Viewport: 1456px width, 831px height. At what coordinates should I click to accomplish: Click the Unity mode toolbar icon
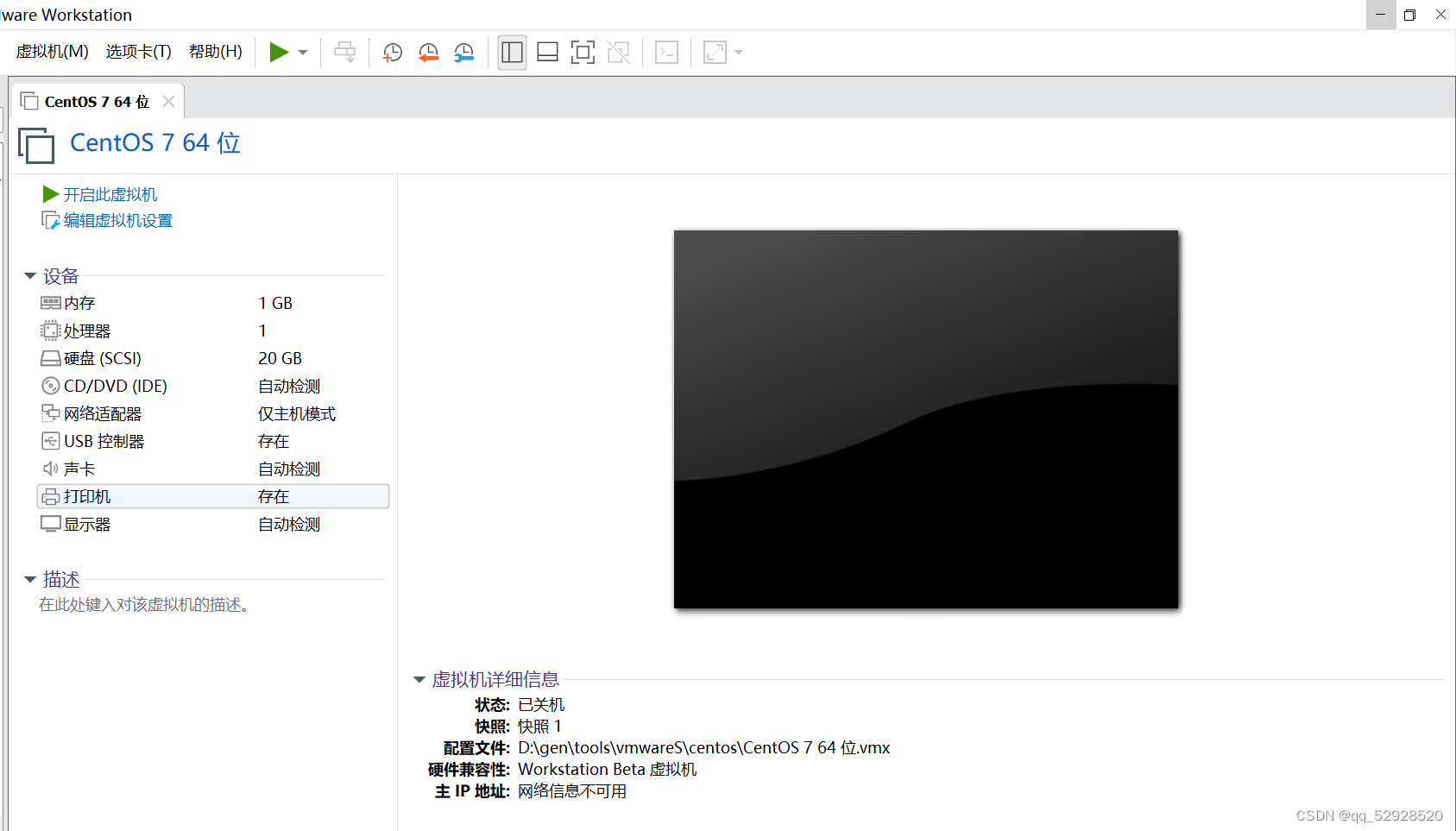618,53
